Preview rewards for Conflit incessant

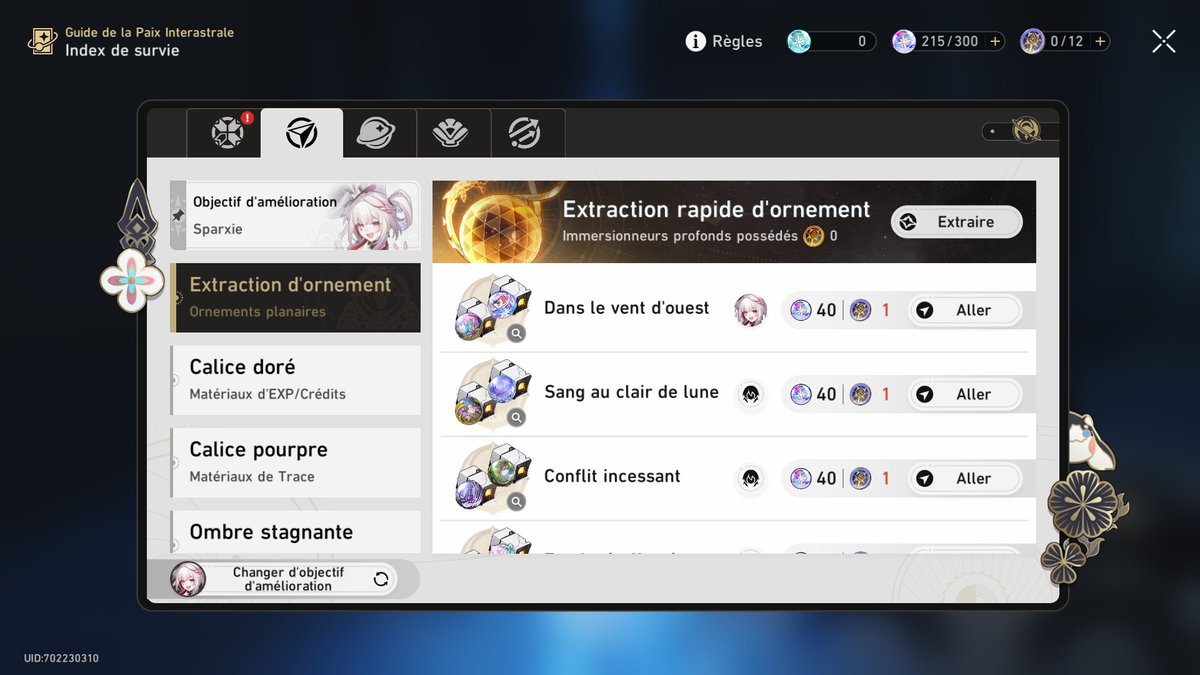[516, 502]
